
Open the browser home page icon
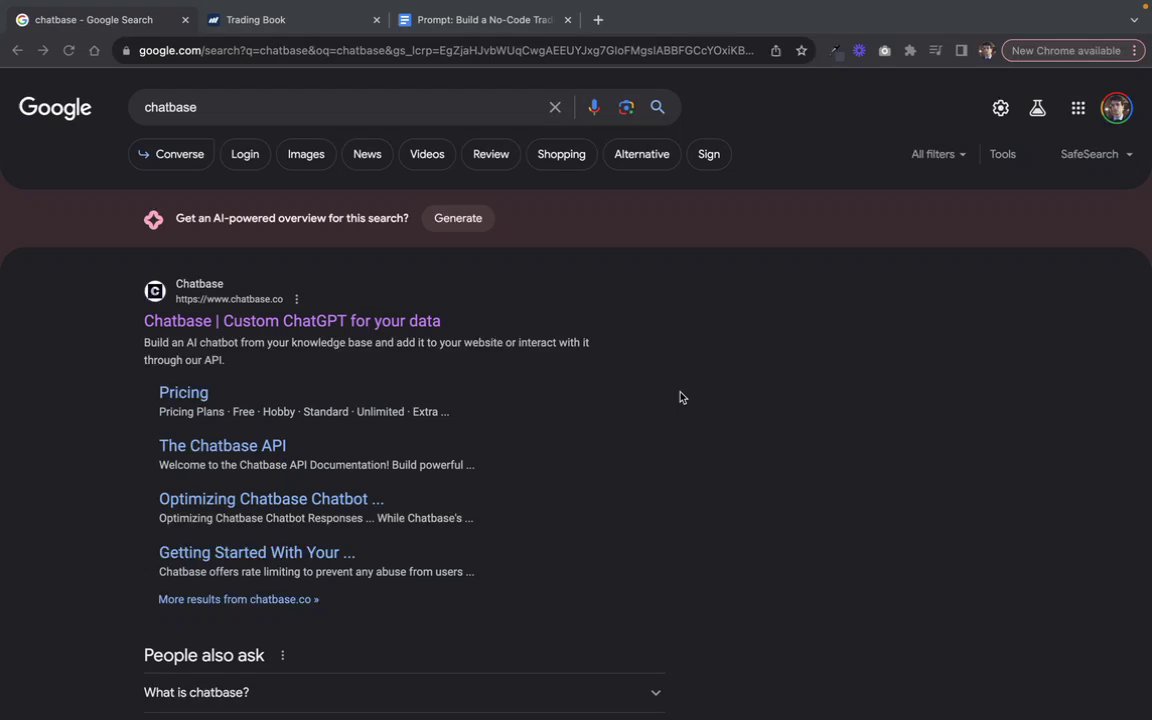click(94, 51)
